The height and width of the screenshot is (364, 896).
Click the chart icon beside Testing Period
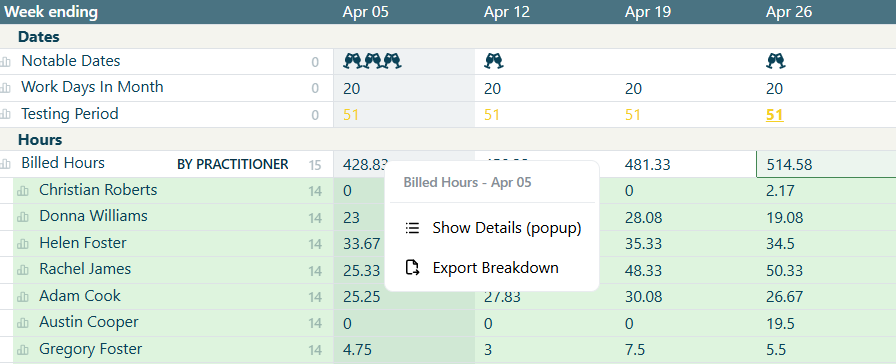coord(6,115)
